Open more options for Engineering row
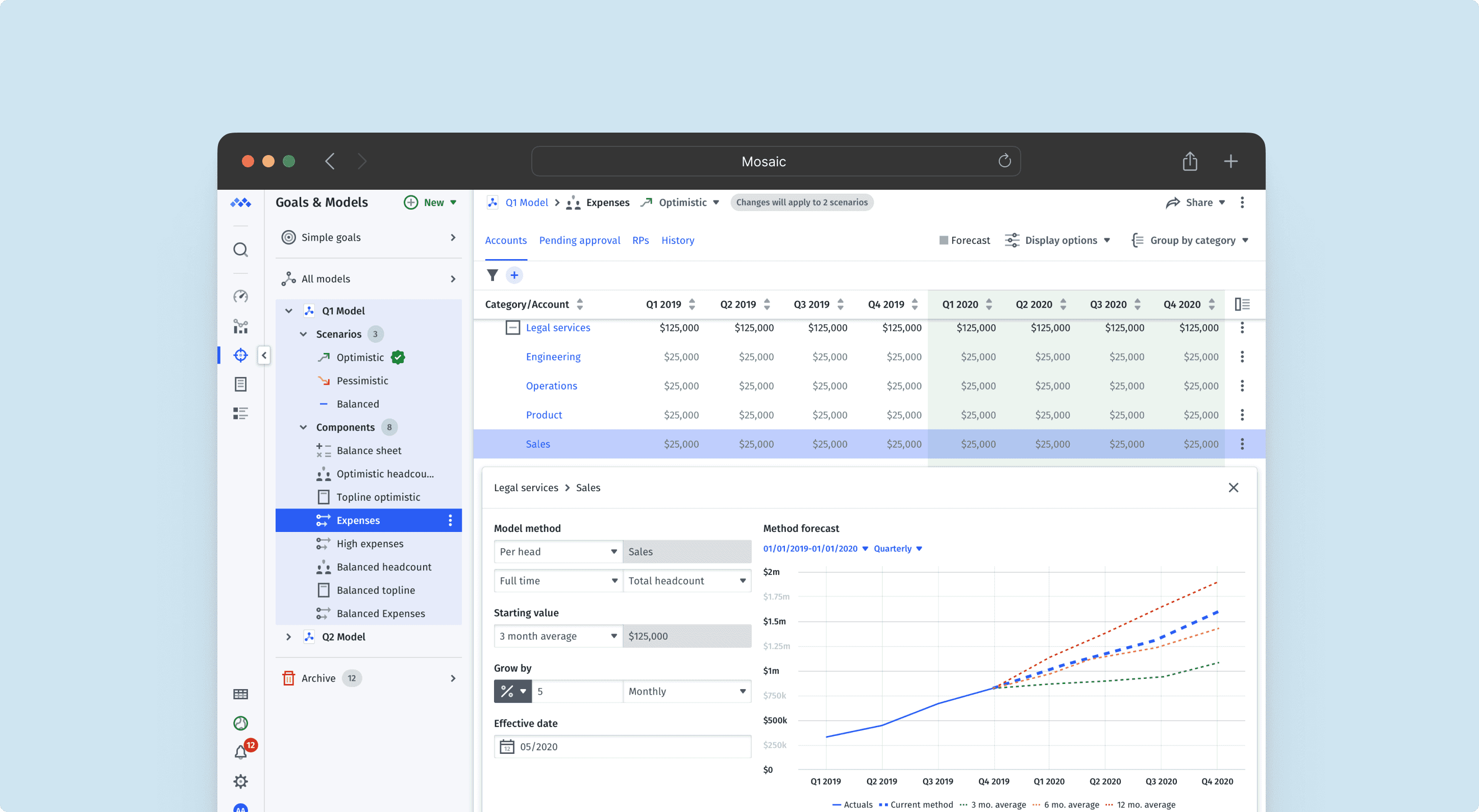Viewport: 1479px width, 812px height. click(x=1242, y=357)
